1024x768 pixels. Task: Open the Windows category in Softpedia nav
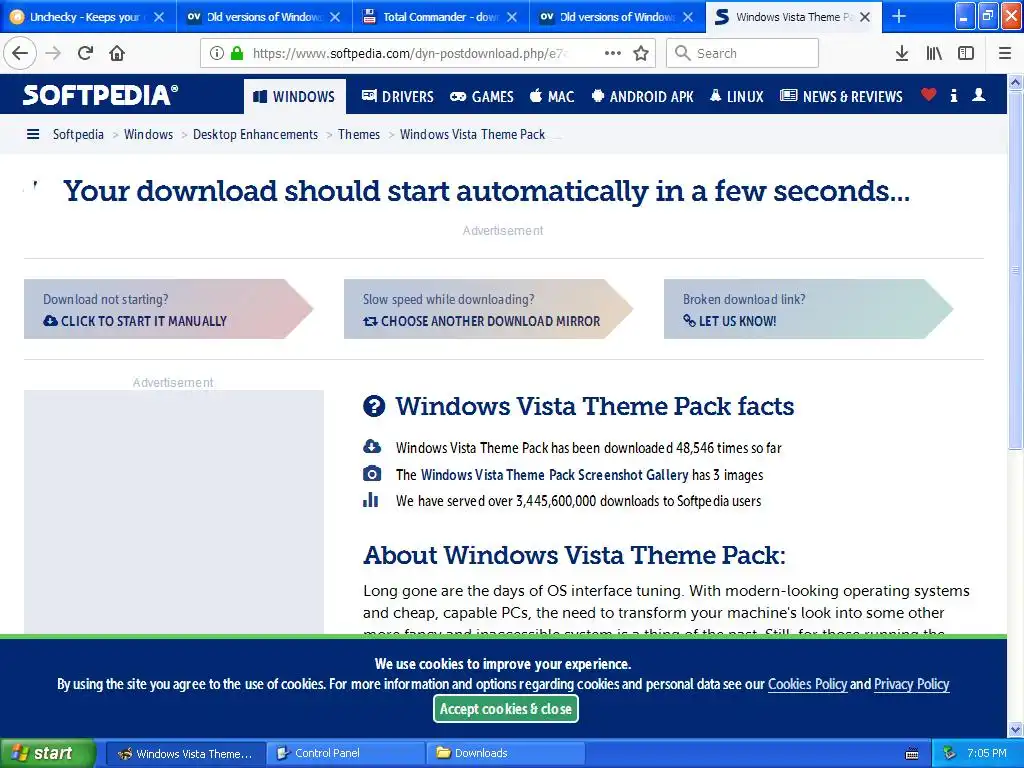click(295, 97)
